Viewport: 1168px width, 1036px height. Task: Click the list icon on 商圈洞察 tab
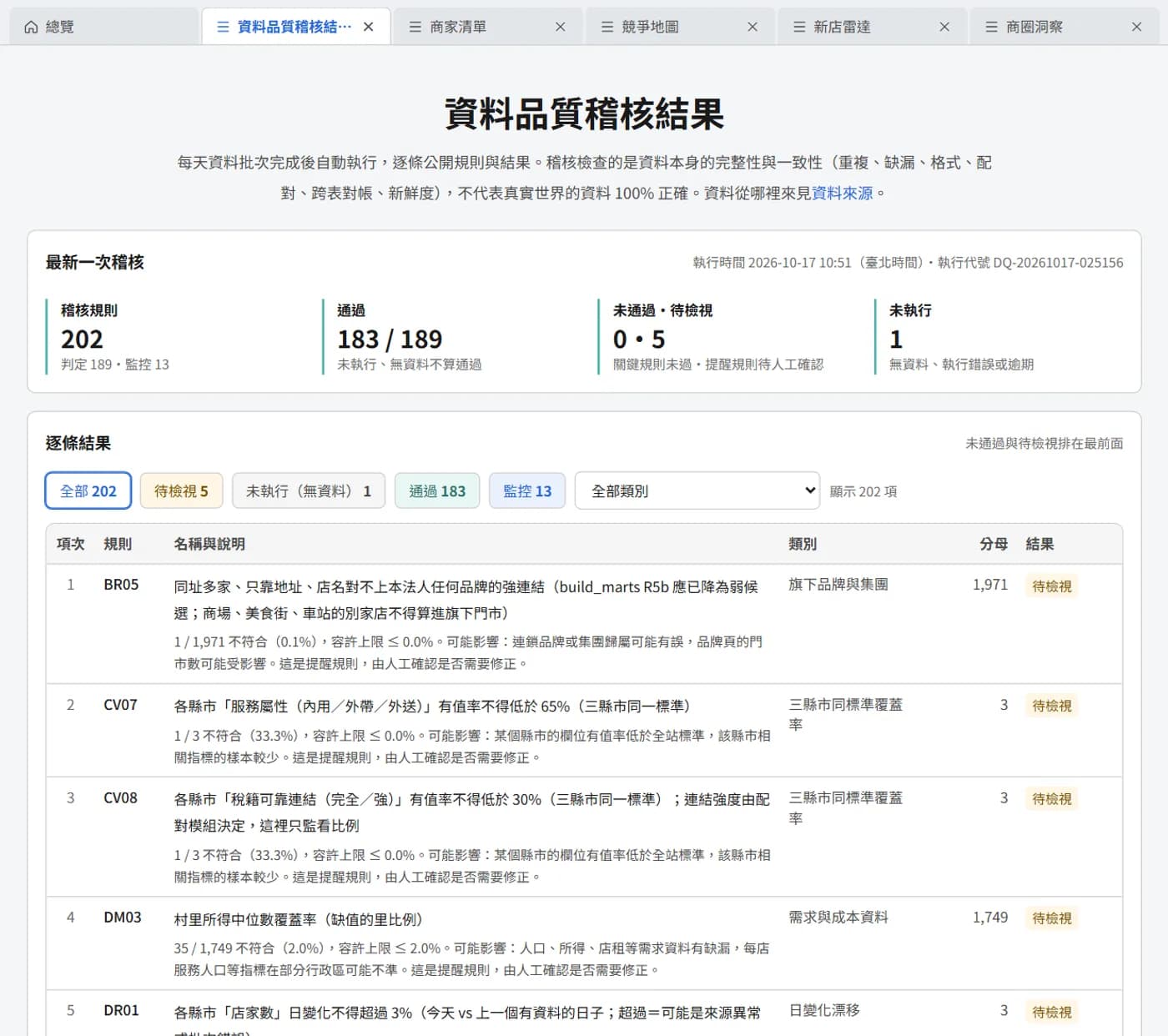[991, 27]
